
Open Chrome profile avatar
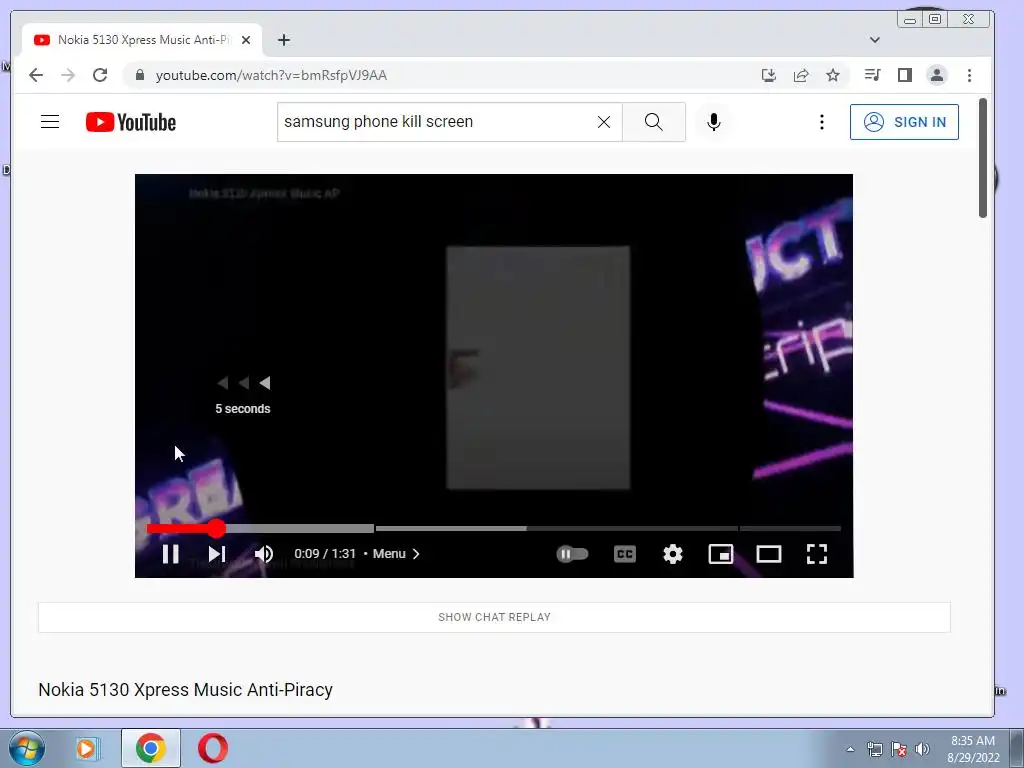coord(936,75)
